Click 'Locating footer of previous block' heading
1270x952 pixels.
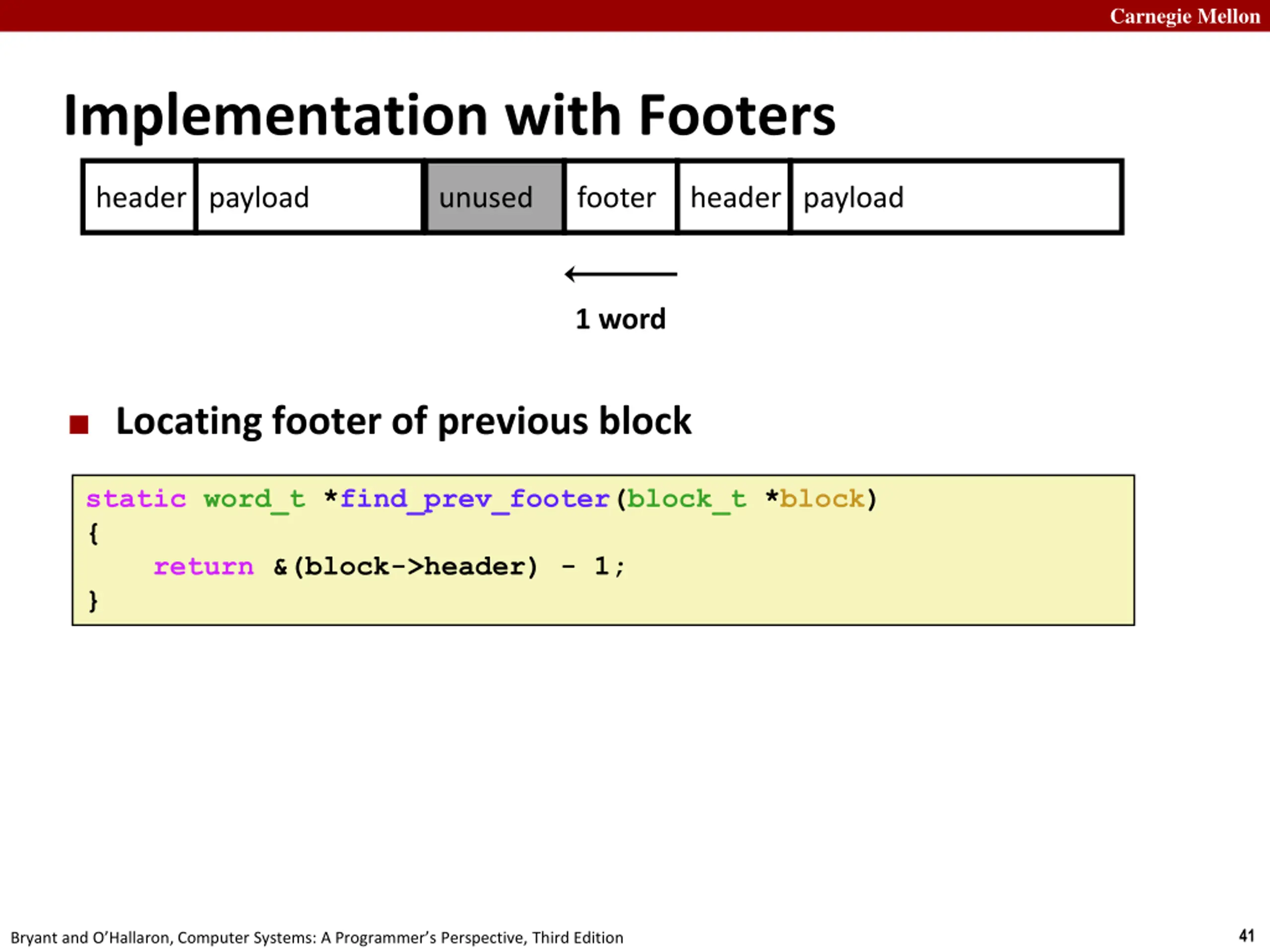(404, 422)
